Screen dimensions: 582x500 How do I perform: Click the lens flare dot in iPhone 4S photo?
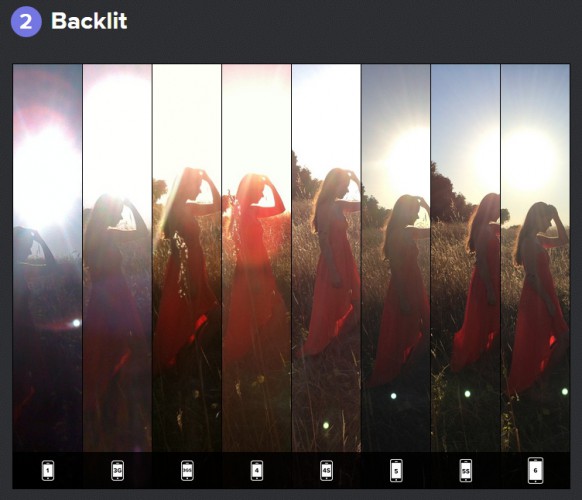326,425
